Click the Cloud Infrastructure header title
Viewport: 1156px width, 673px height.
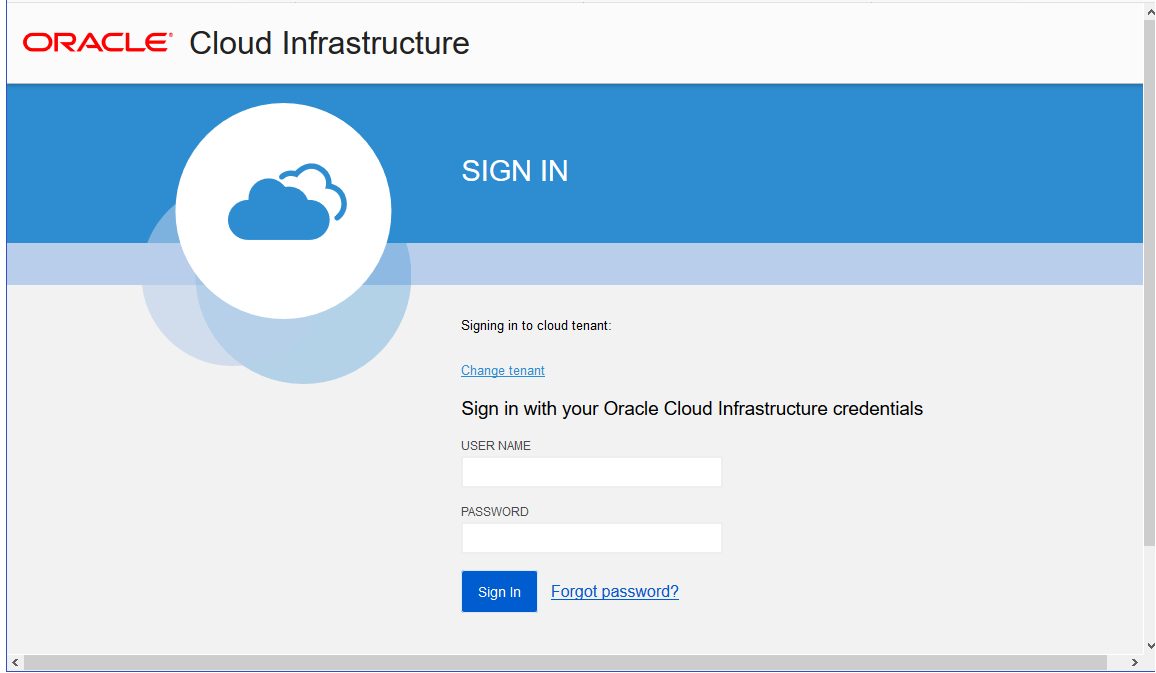[x=329, y=43]
